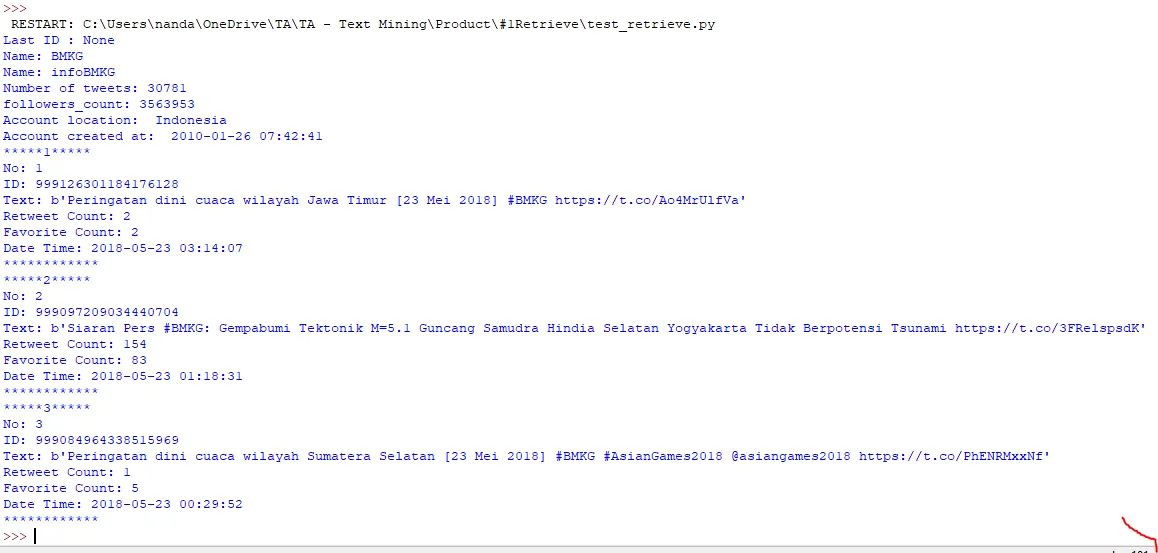
Task: Click the 'Retweet Count: 1' line
Action: click(x=66, y=473)
